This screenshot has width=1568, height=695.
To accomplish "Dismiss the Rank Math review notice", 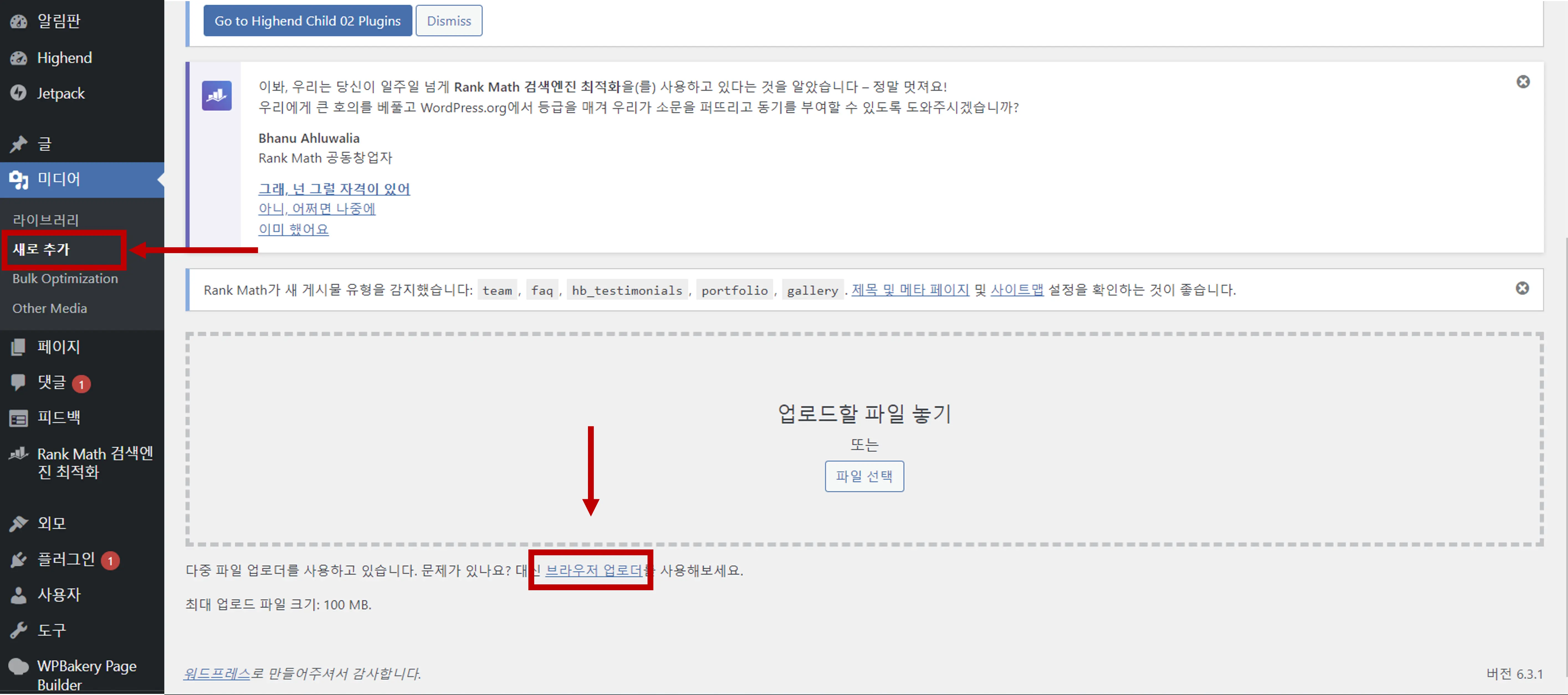I will [1523, 82].
